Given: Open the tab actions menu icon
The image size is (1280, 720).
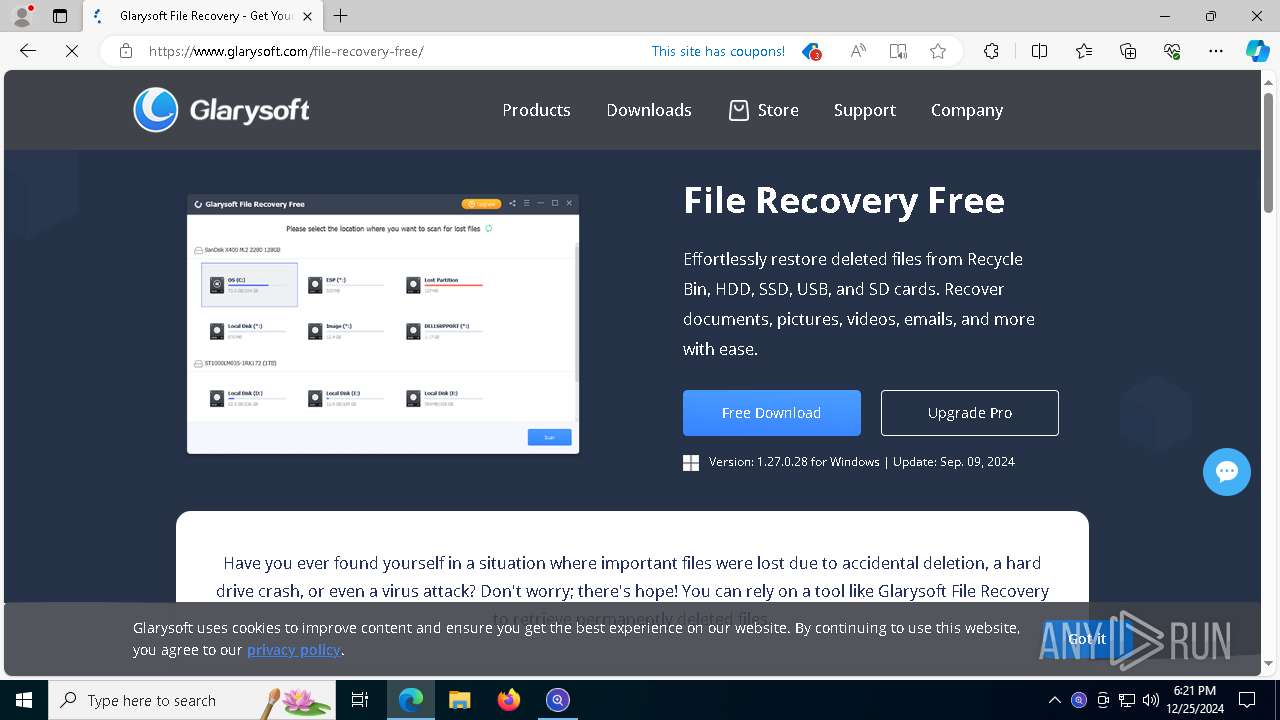Looking at the screenshot, I should pos(60,16).
